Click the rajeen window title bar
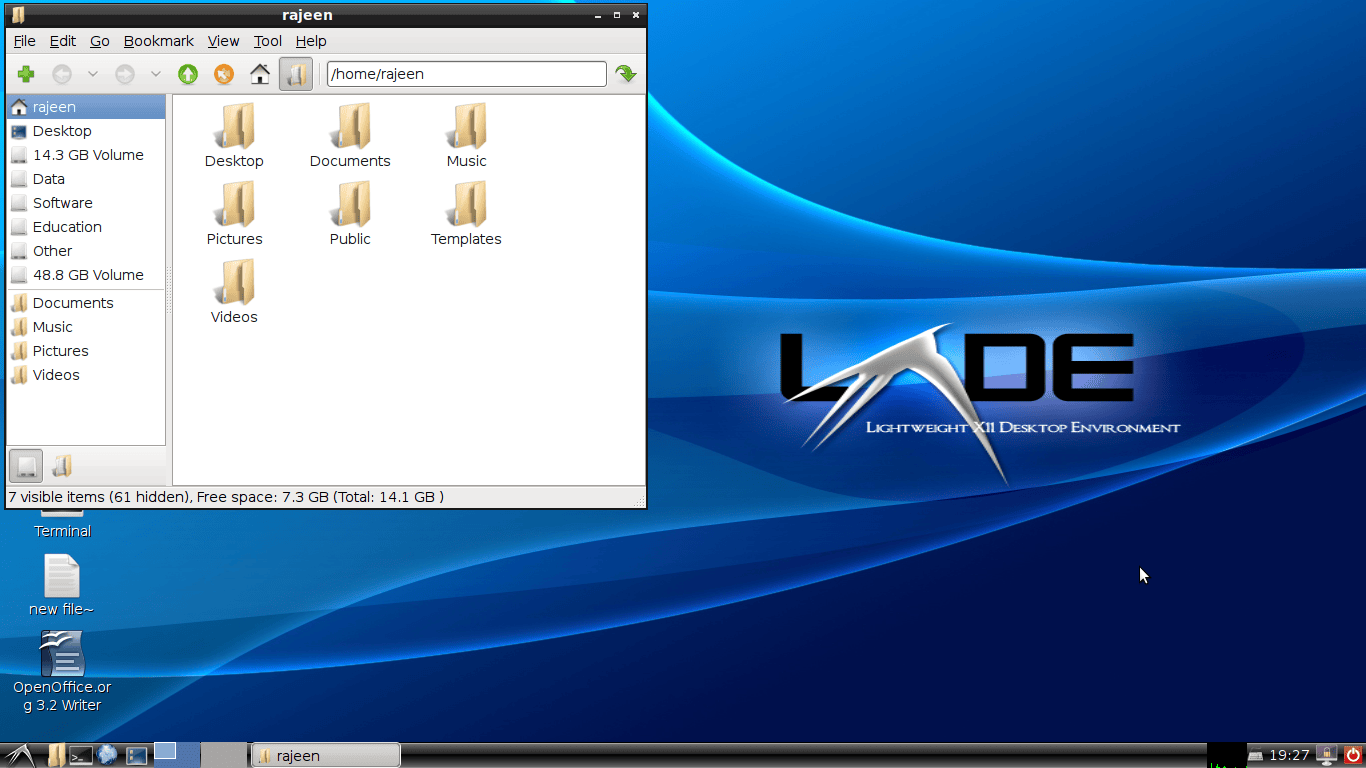This screenshot has height=768, width=1366. tap(307, 15)
